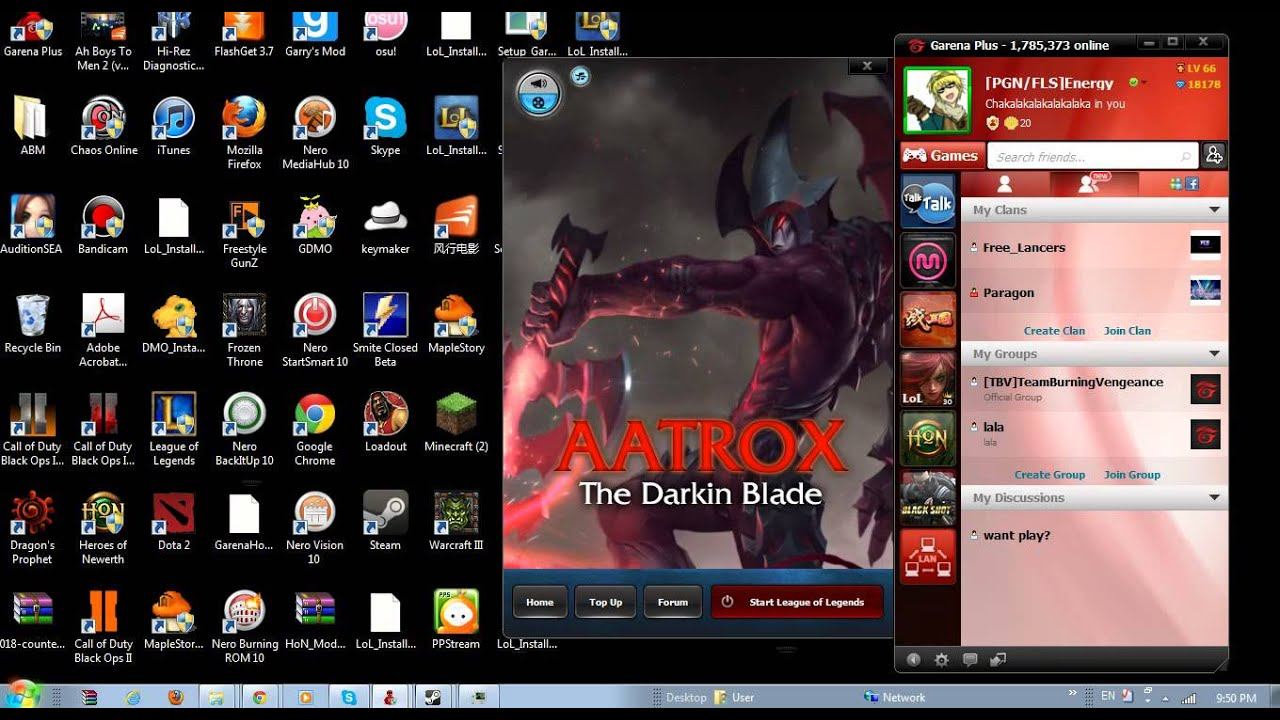Screen dimensions: 1280x720
Task: Open the Heroes of Newerth desktop icon
Action: point(103,528)
